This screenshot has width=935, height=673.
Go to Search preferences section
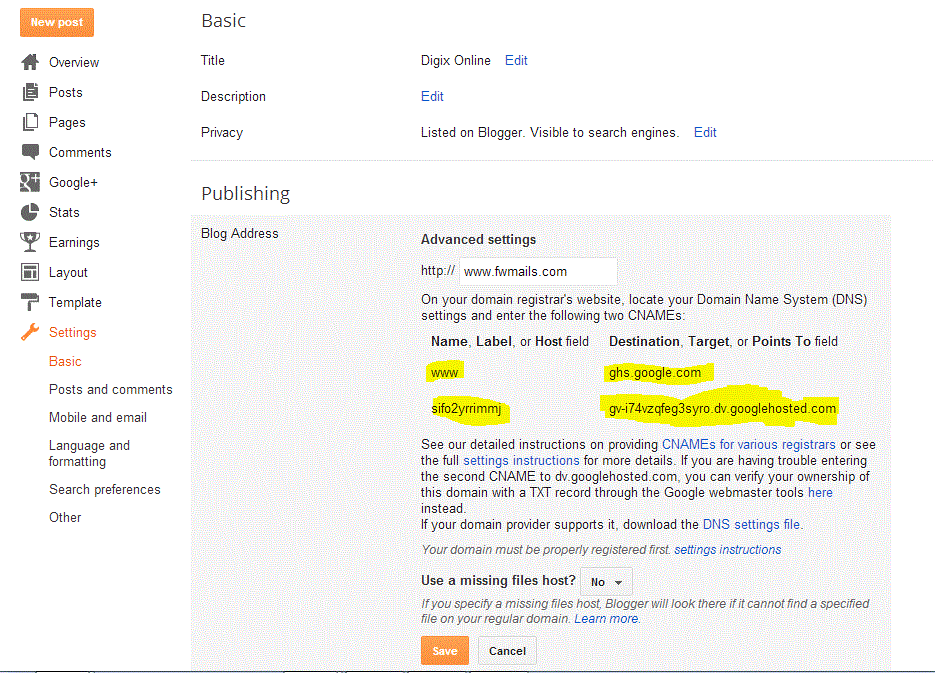point(105,489)
